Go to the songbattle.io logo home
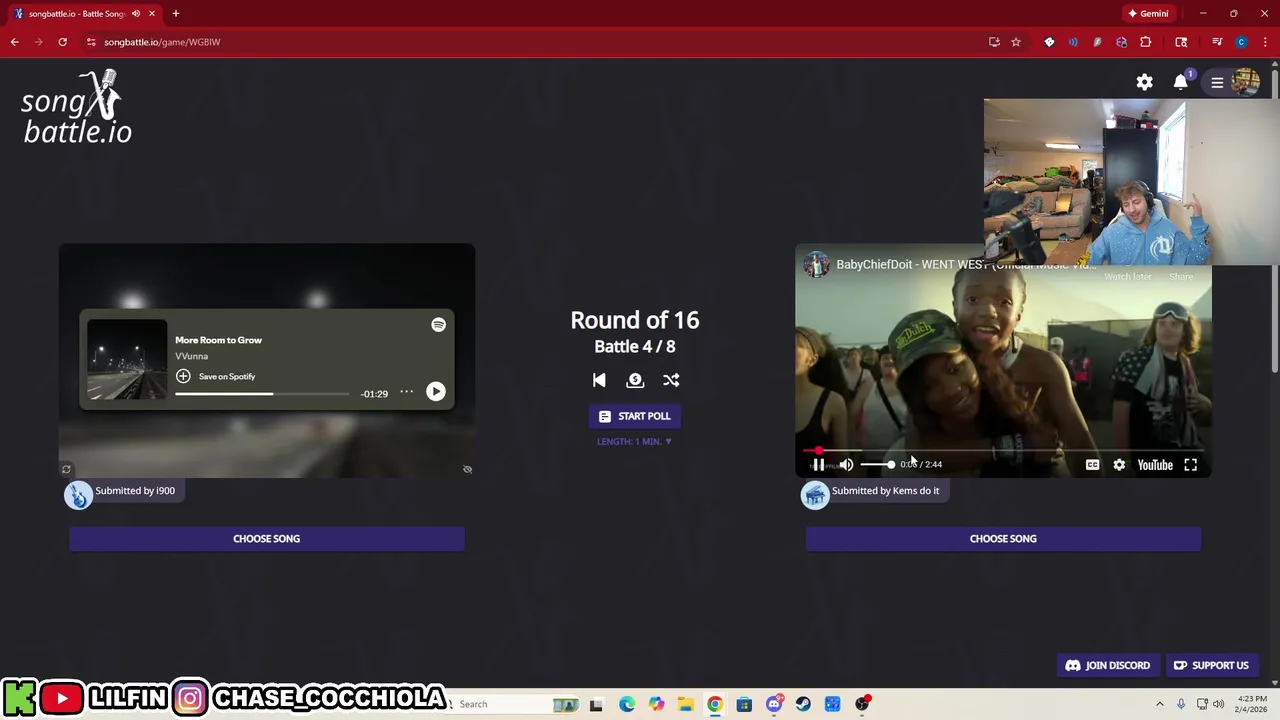This screenshot has height=720, width=1280. click(x=77, y=108)
